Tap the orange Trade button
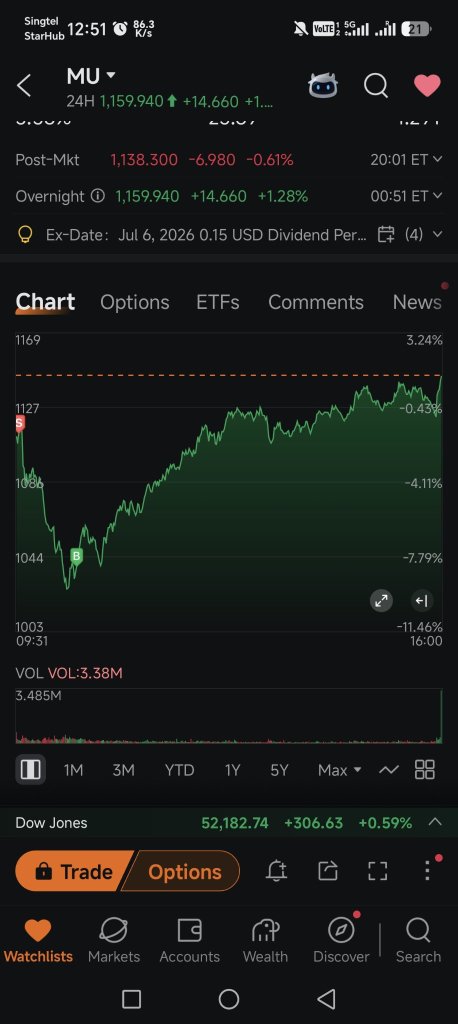The width and height of the screenshot is (458, 1024). coord(74,871)
